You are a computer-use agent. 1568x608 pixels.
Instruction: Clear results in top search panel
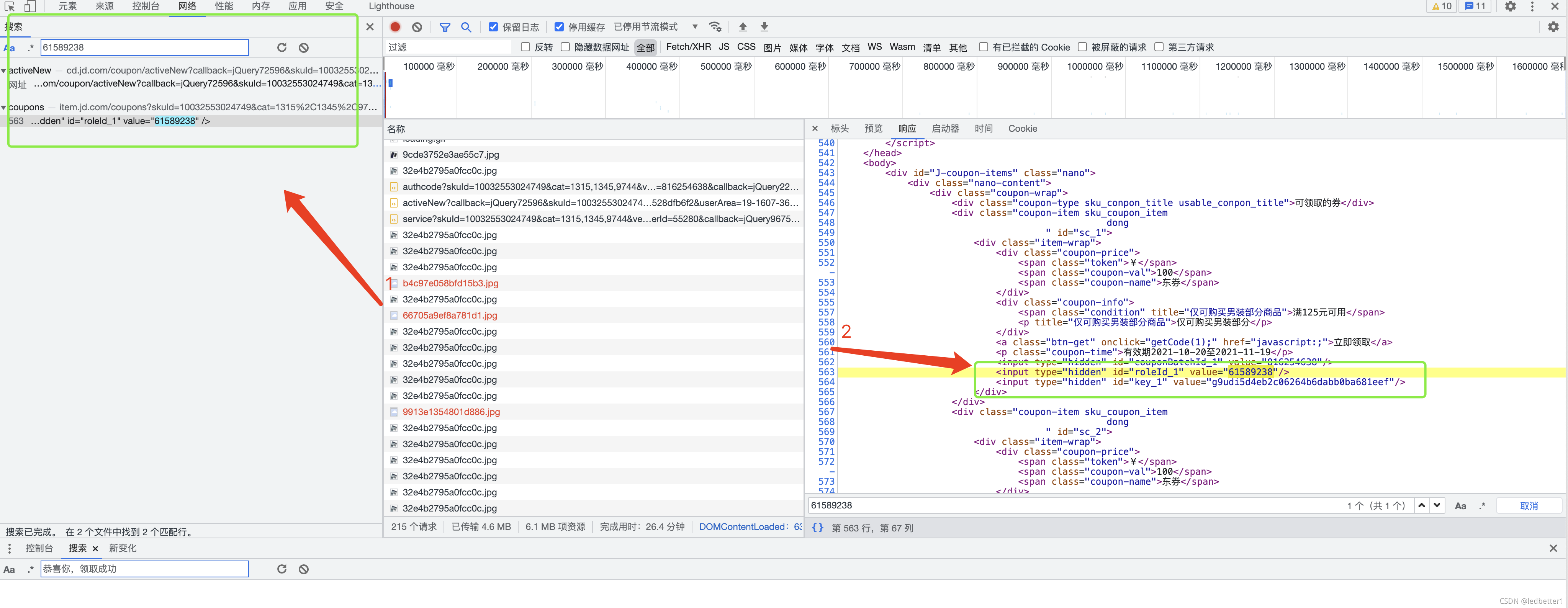(304, 47)
